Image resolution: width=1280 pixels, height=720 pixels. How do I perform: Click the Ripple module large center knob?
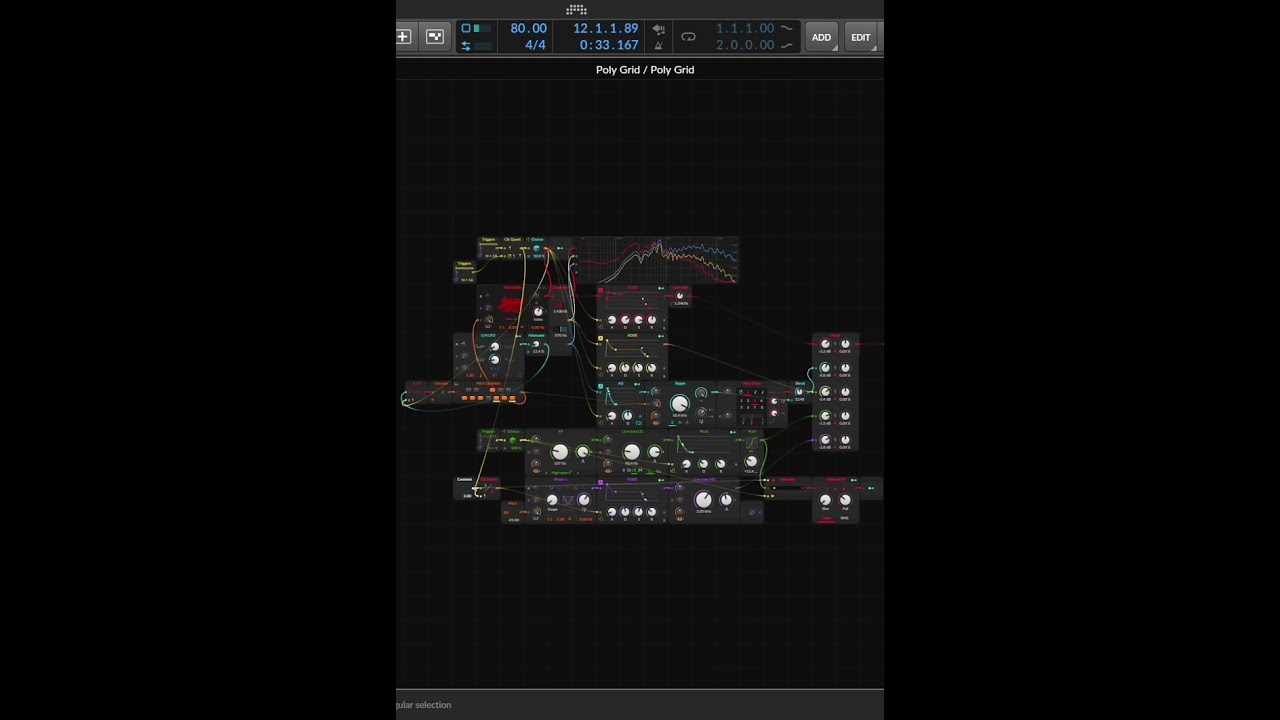(680, 404)
